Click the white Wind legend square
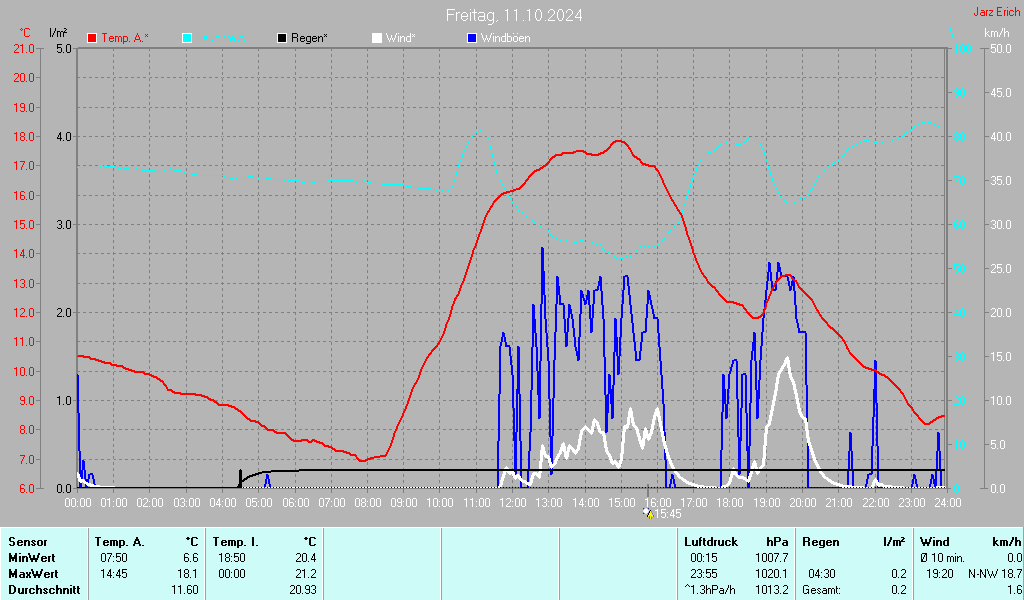The image size is (1024, 600). [376, 38]
